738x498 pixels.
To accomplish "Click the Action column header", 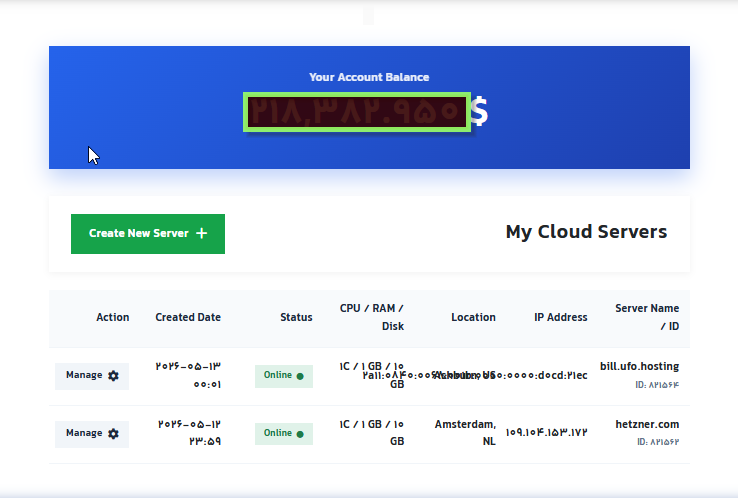I will tap(113, 317).
